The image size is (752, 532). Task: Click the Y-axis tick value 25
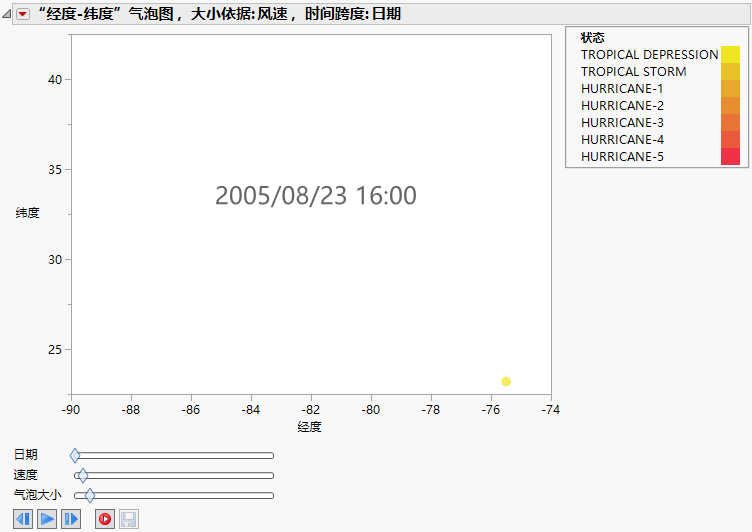pyautogui.click(x=55, y=350)
